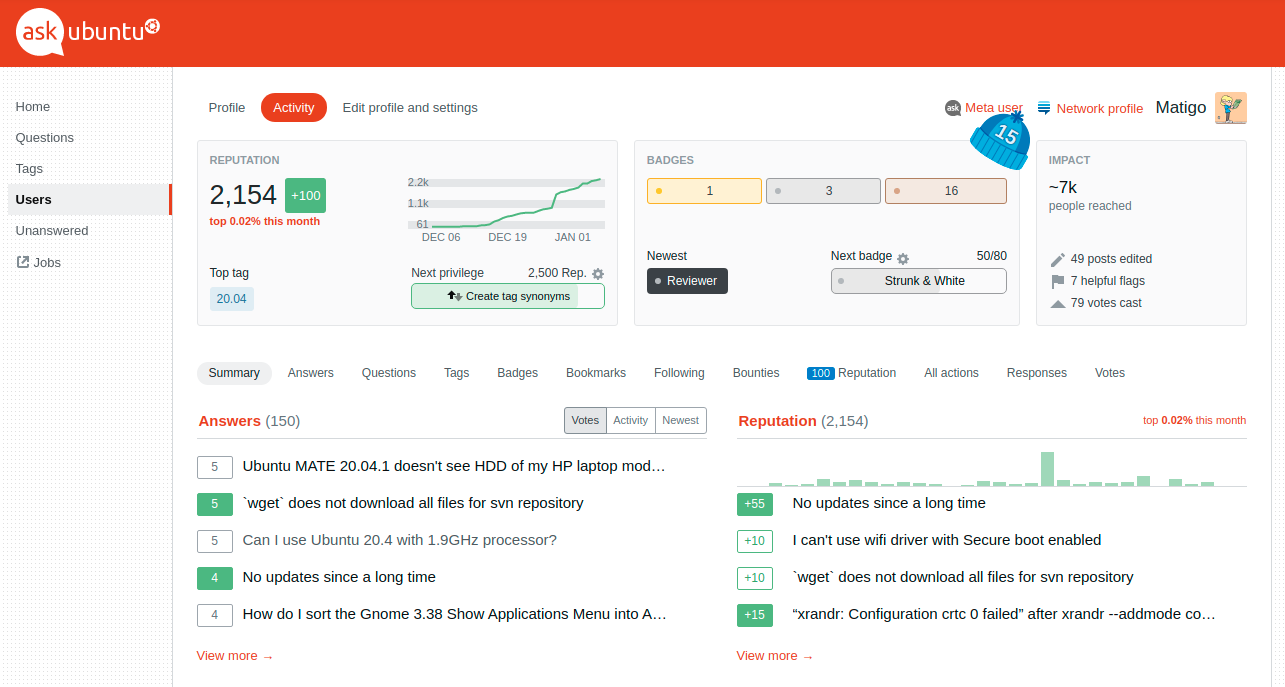Screen dimensions: 1285x687
Task: Open the Votes sub-tab
Action: 1110,373
